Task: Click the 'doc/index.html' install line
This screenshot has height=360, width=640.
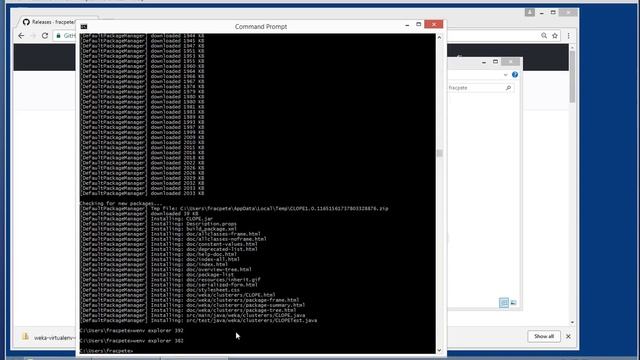Action: tap(155, 264)
